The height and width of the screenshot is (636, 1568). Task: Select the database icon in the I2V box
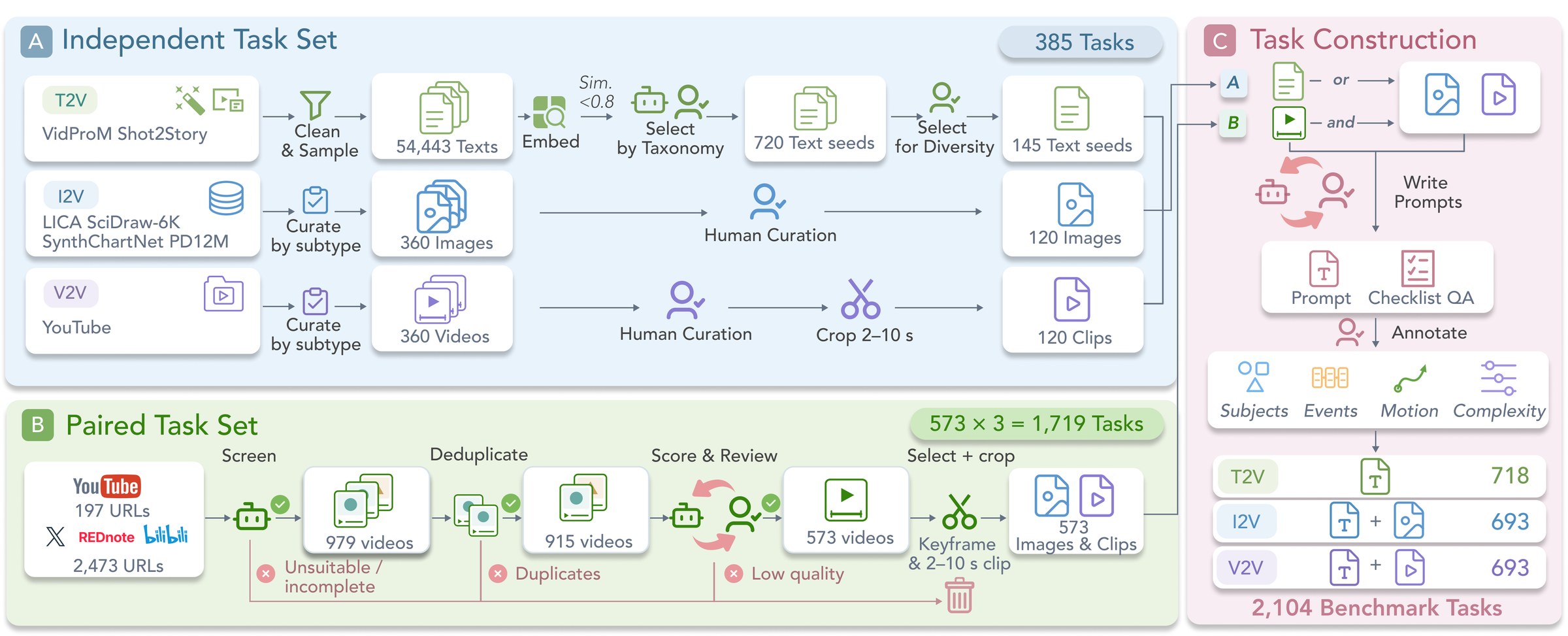(226, 198)
